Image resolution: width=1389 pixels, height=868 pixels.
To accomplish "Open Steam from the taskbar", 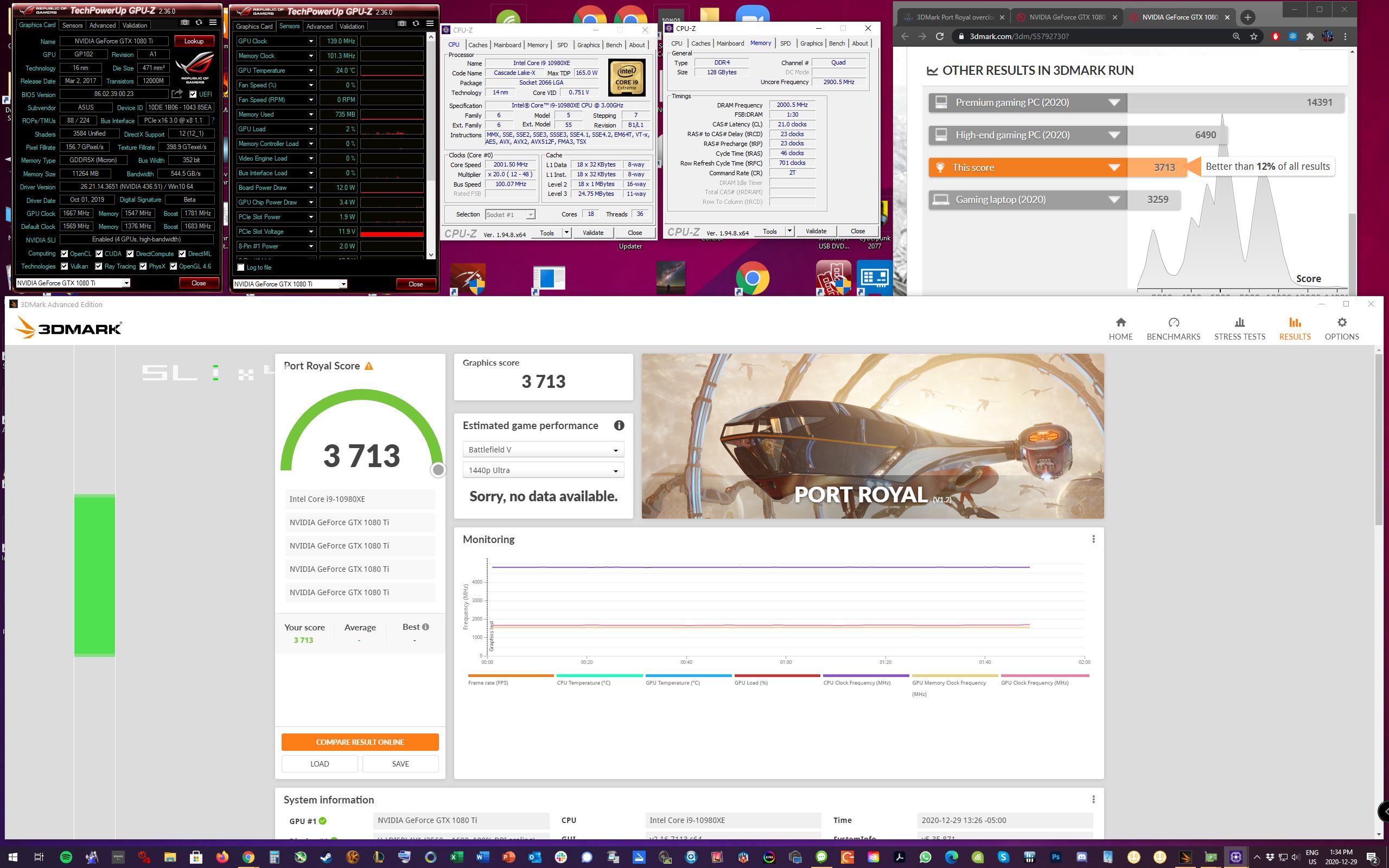I will pos(326,857).
